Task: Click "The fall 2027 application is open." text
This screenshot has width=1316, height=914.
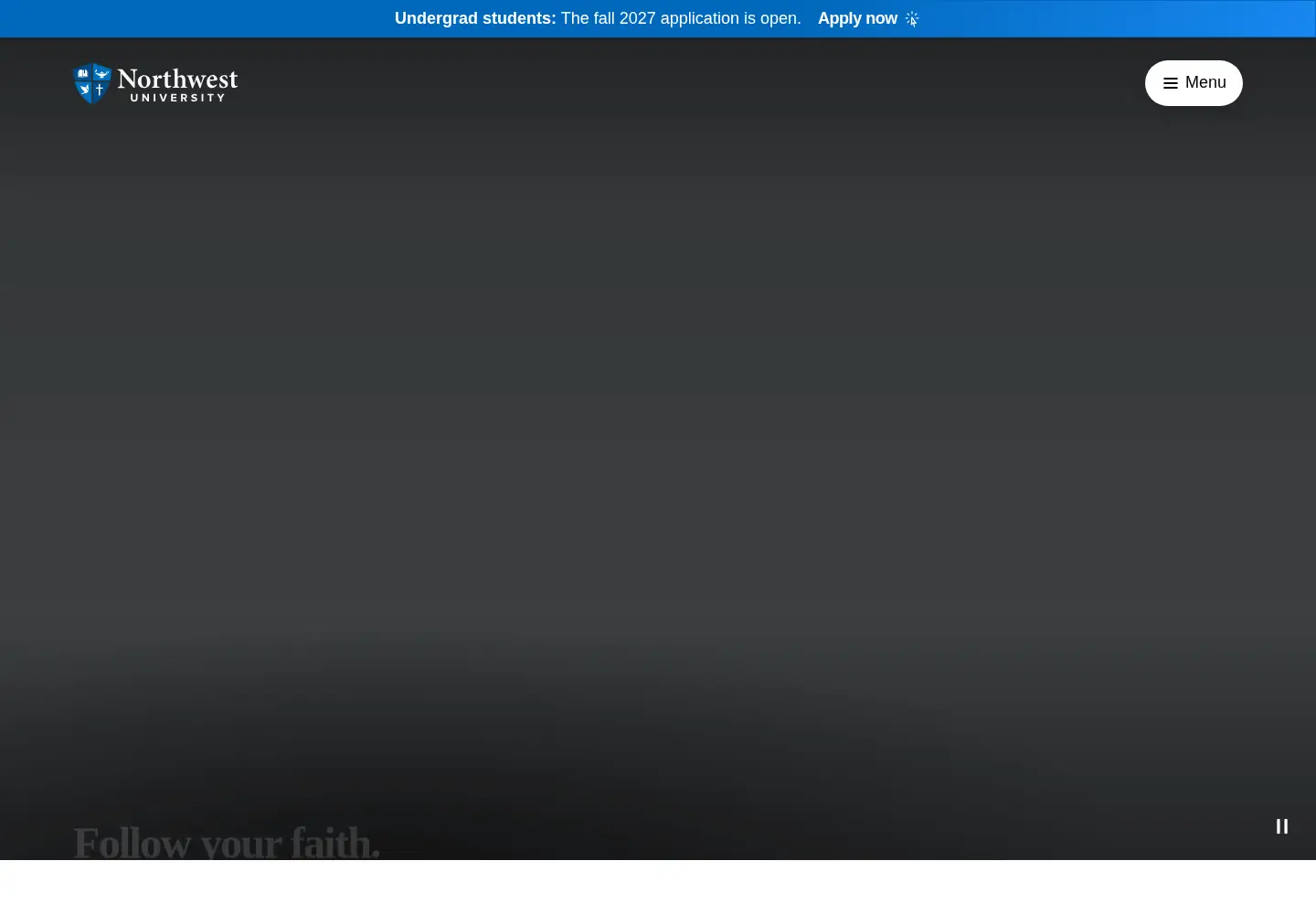Action: tap(681, 18)
